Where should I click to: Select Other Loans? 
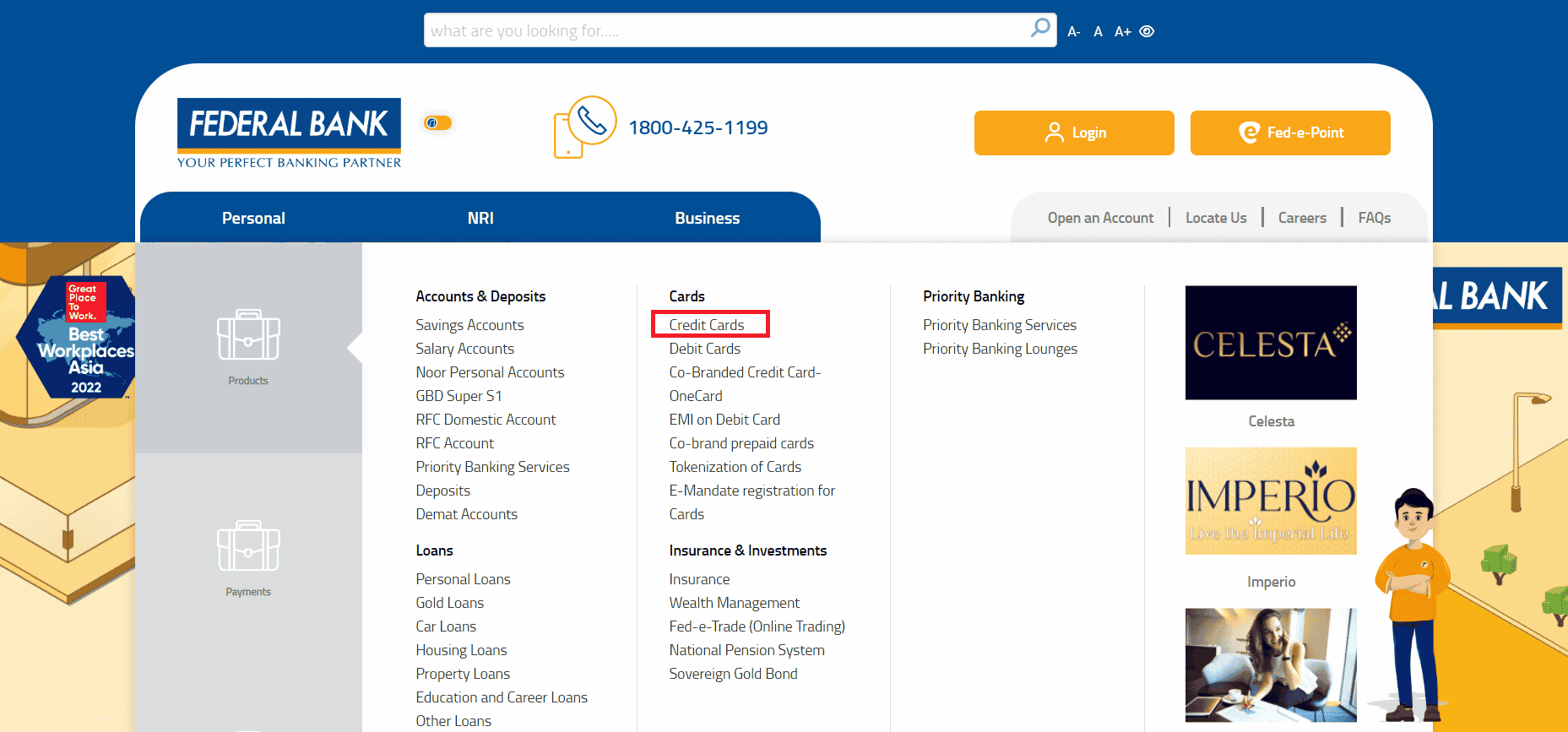[x=453, y=721]
